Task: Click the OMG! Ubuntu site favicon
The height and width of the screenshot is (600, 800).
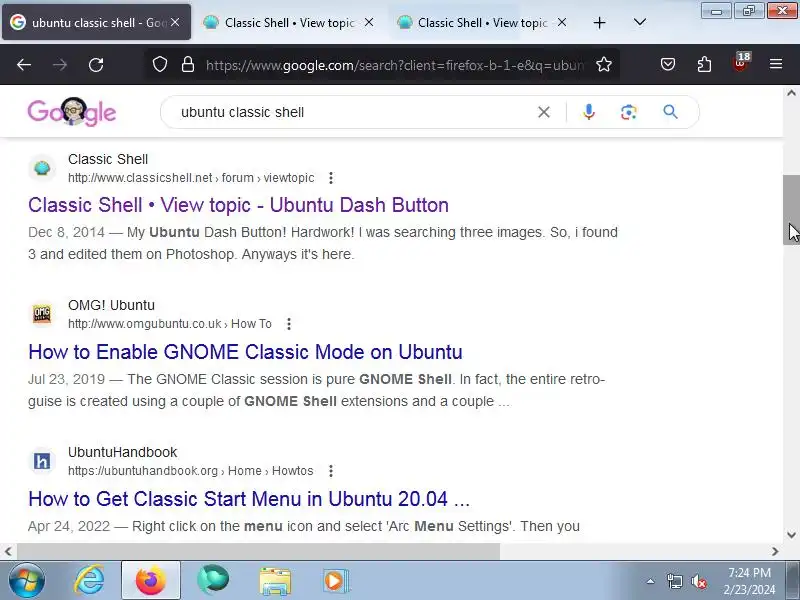Action: point(42,314)
